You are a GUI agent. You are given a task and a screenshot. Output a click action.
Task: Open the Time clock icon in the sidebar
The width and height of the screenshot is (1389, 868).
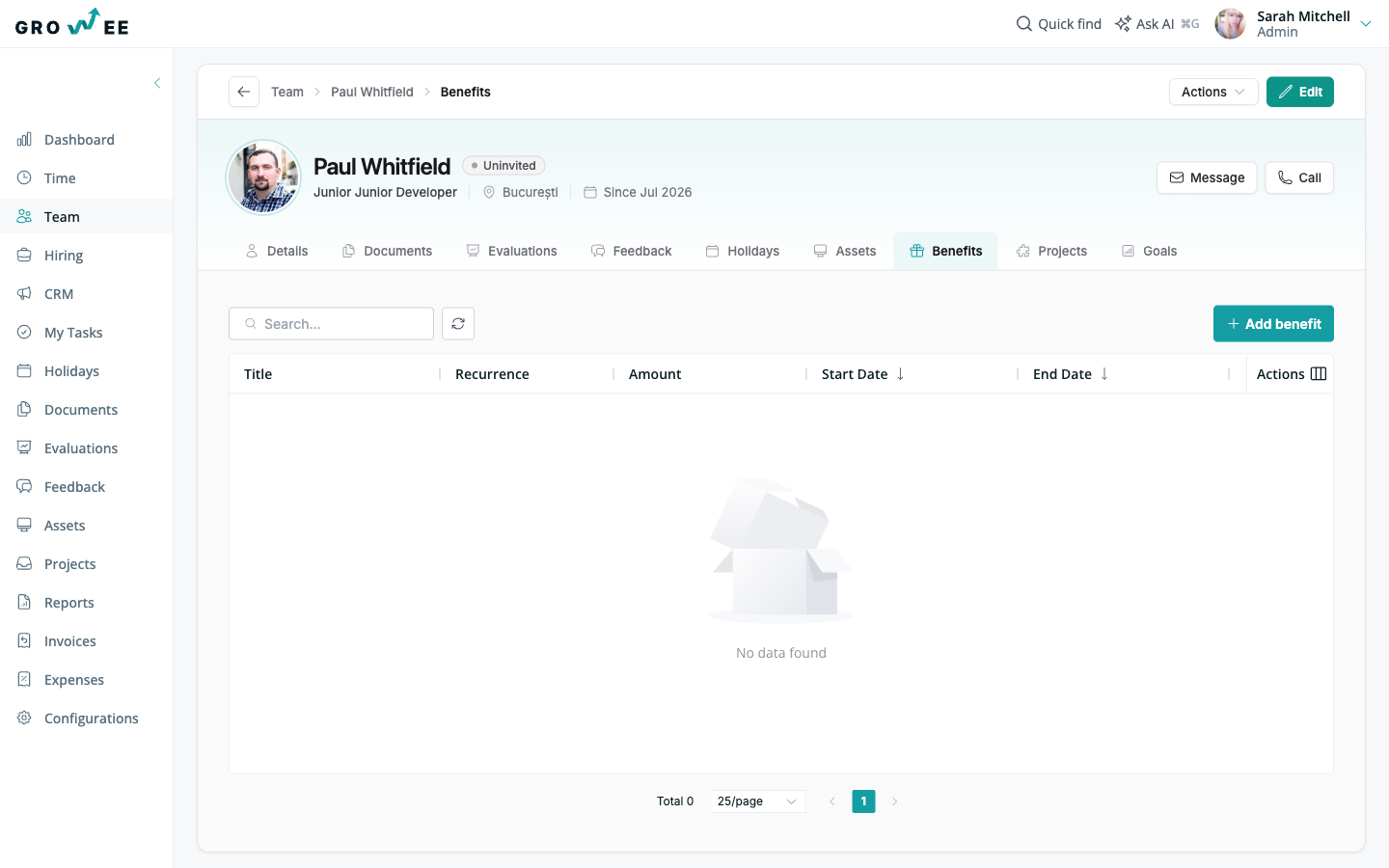[x=24, y=178]
